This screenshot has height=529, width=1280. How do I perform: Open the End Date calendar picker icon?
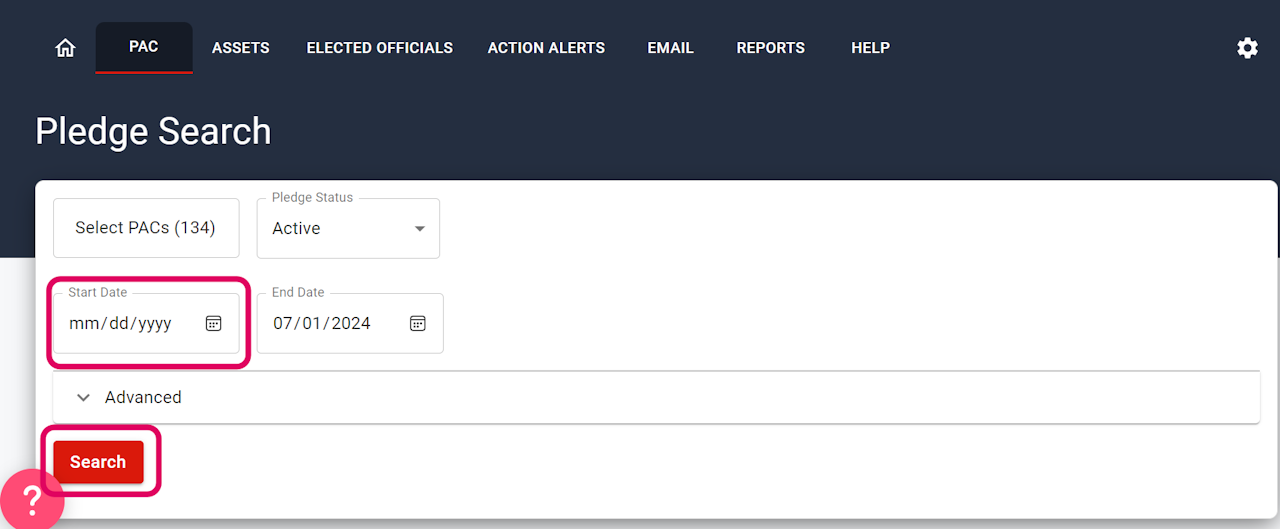tap(417, 323)
